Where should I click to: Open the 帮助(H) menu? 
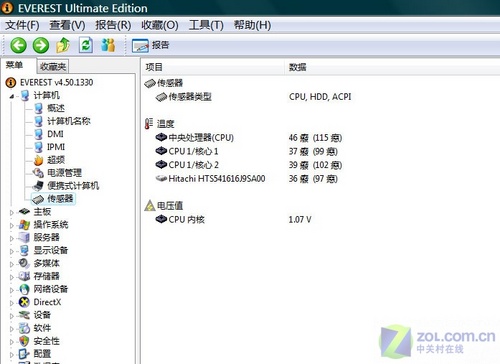[x=252, y=25]
